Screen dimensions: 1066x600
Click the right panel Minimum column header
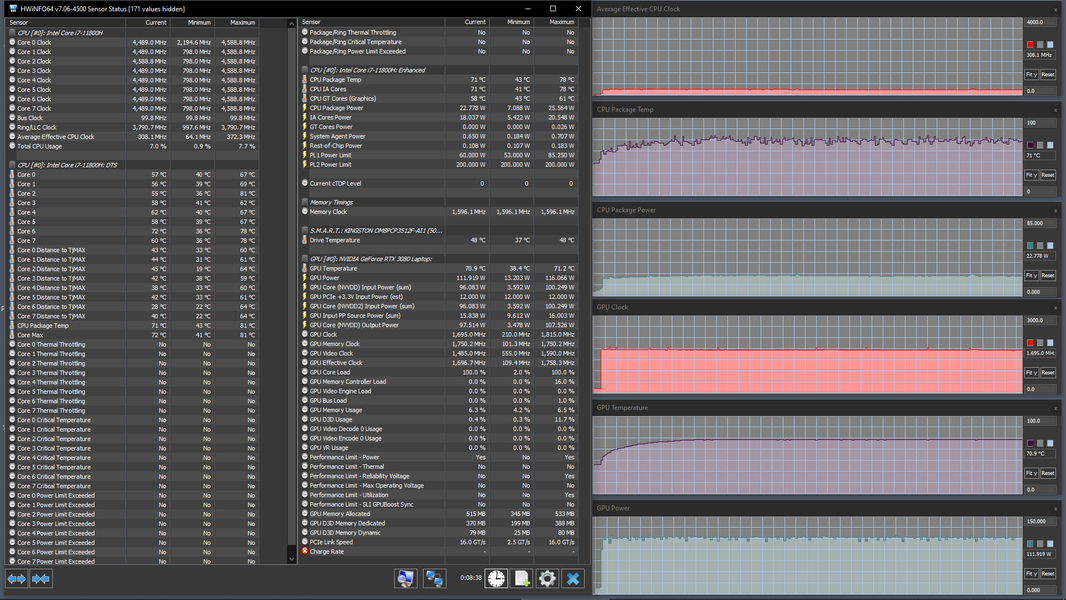point(511,22)
